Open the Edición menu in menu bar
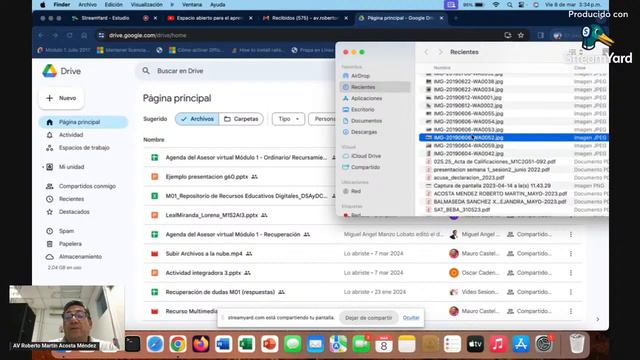The image size is (640, 360). 113,5
